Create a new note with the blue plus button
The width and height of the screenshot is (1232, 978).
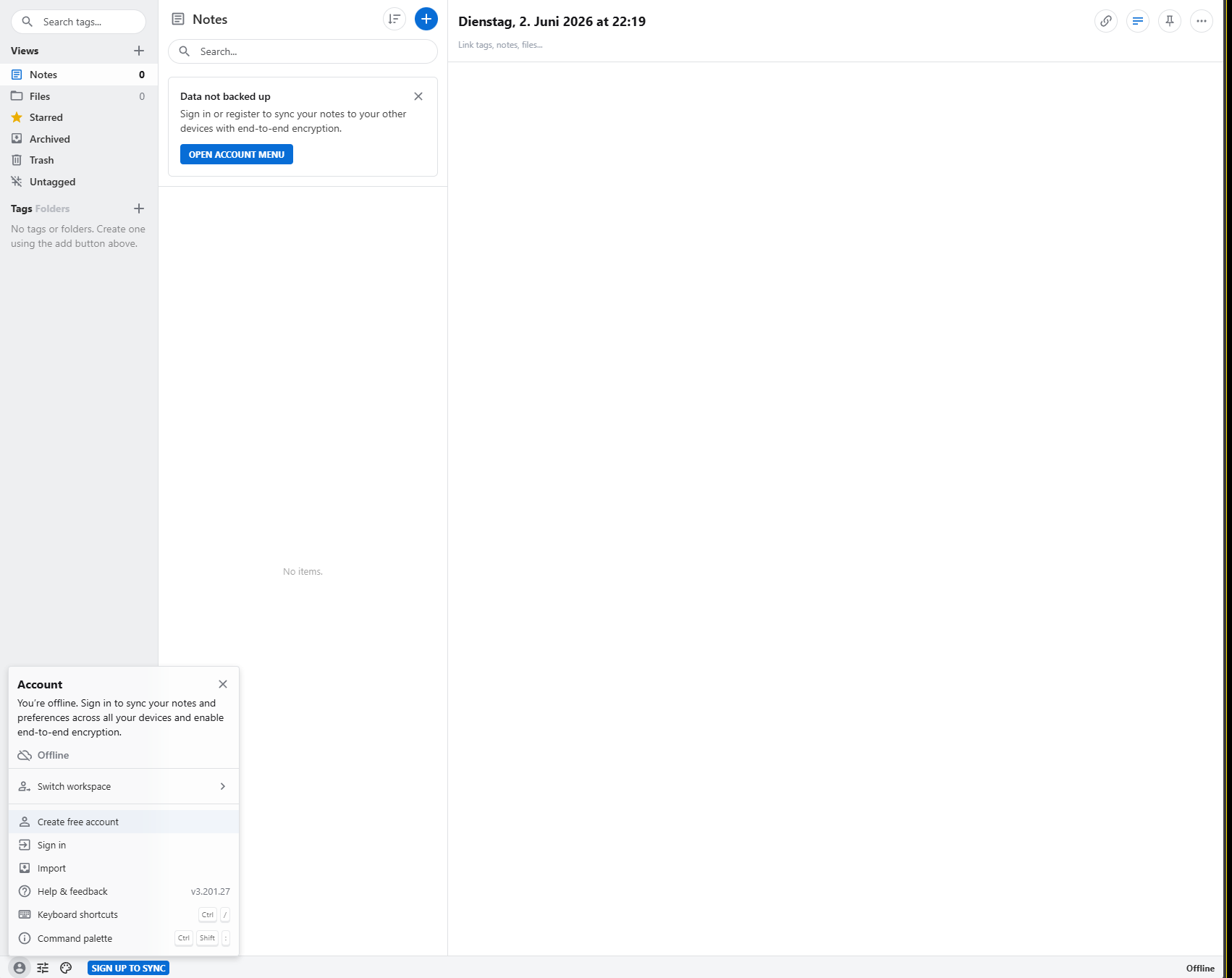coord(426,19)
